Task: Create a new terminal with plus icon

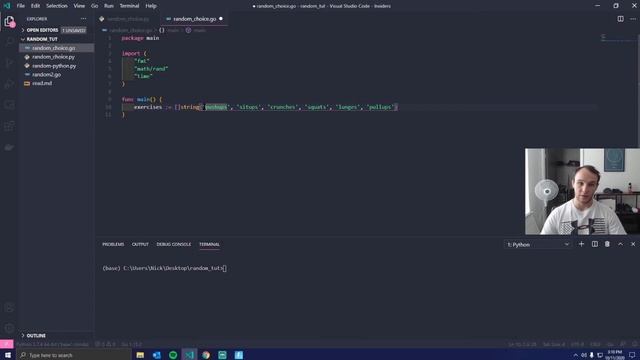Action: (x=581, y=244)
